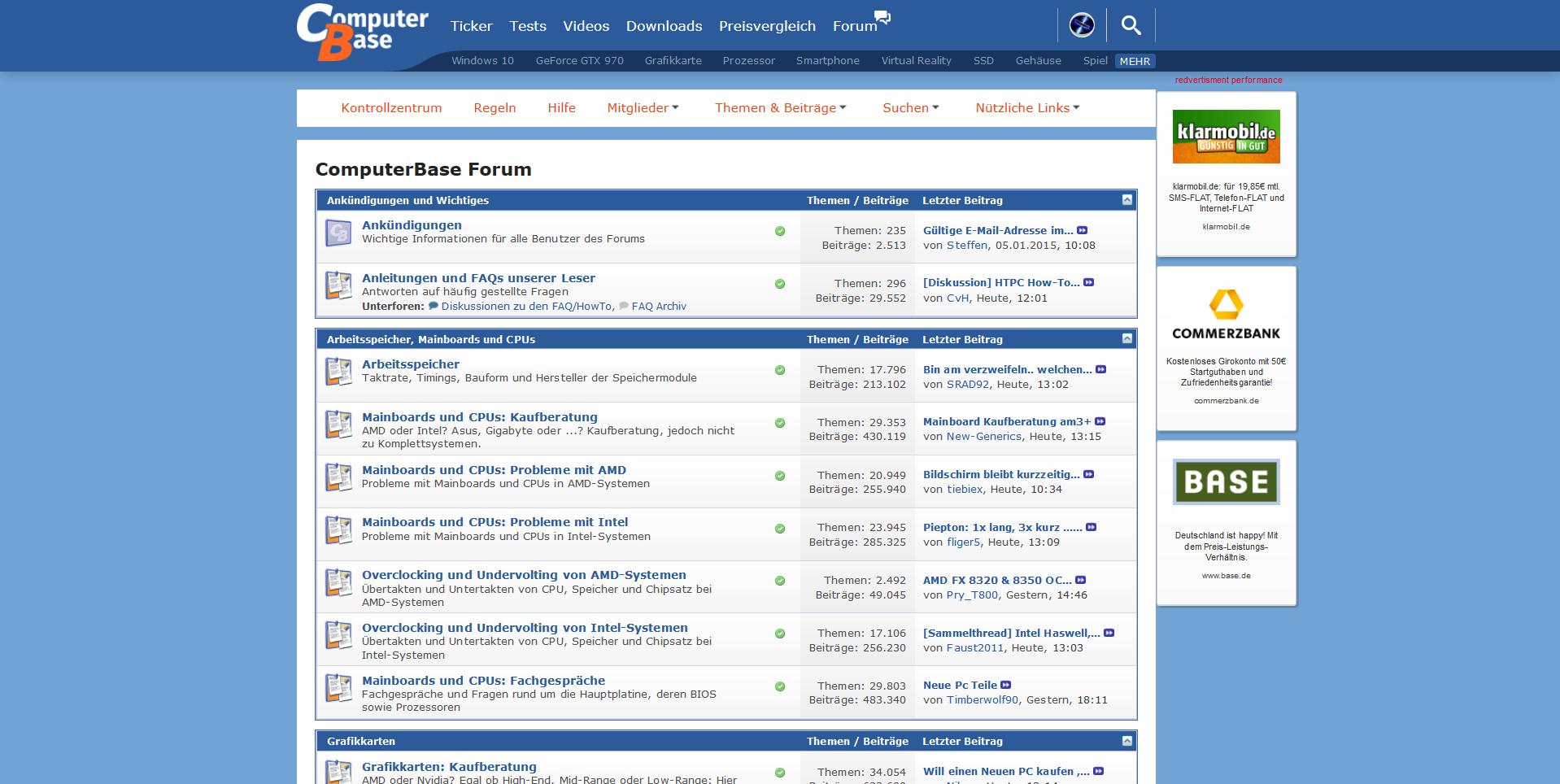Viewport: 1560px width, 784px height.
Task: Open the Nützliche Links dropdown
Action: point(1027,108)
